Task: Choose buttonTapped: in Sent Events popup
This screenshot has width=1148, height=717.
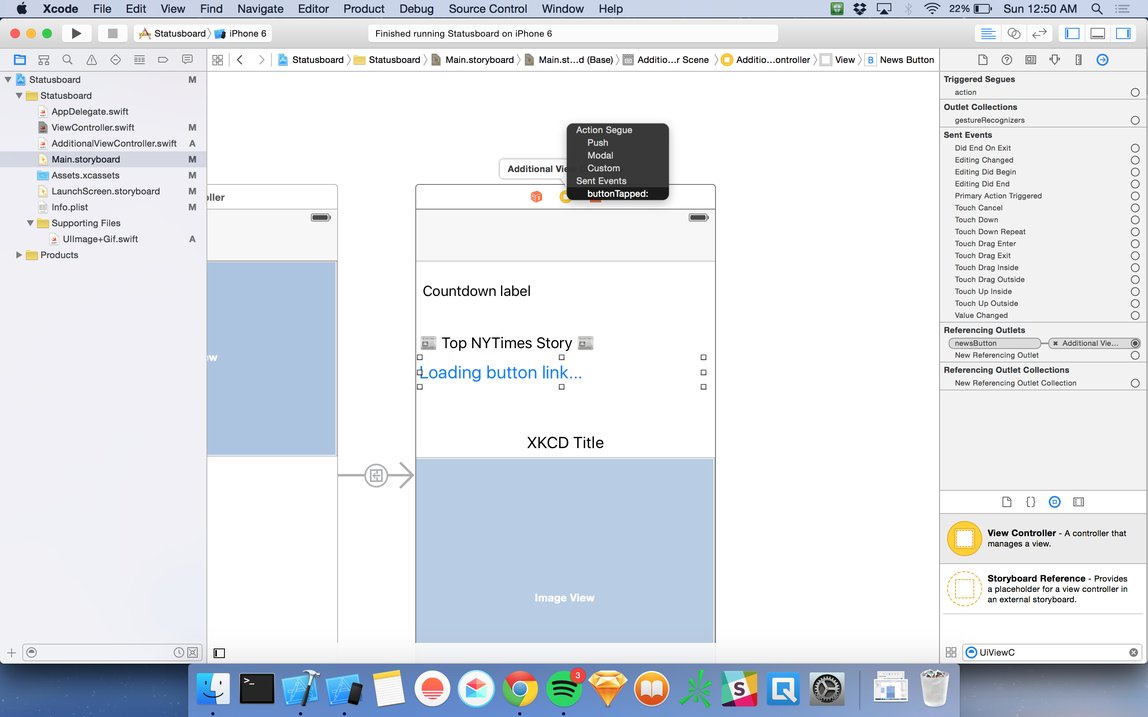Action: point(617,194)
